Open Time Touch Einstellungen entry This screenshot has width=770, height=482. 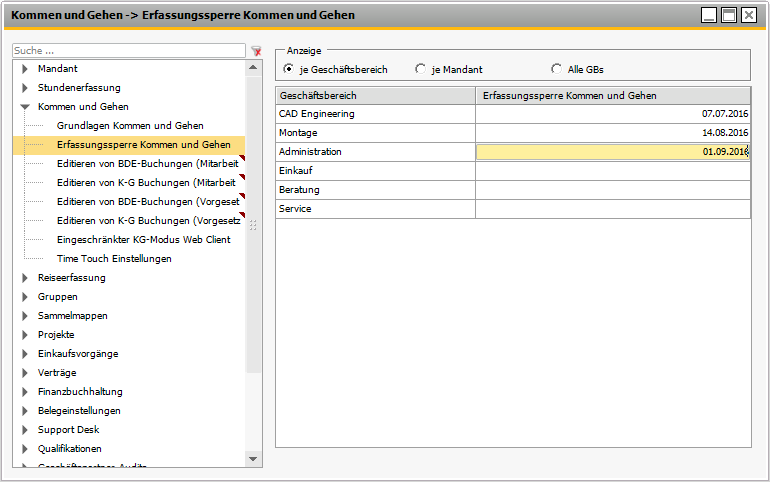click(114, 259)
